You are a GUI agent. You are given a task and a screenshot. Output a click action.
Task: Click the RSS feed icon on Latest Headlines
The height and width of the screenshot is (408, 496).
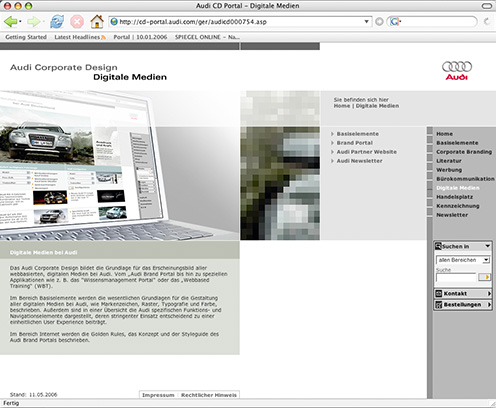(x=103, y=37)
